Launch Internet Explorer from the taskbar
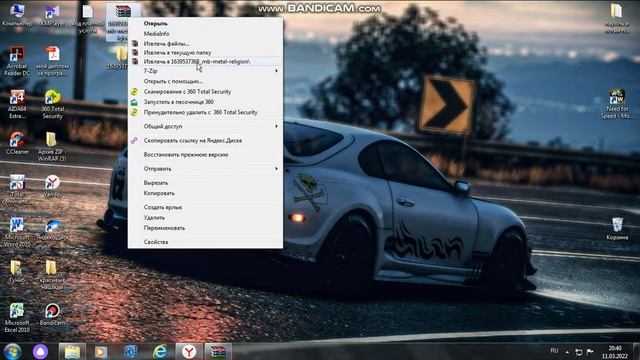 click(160, 351)
